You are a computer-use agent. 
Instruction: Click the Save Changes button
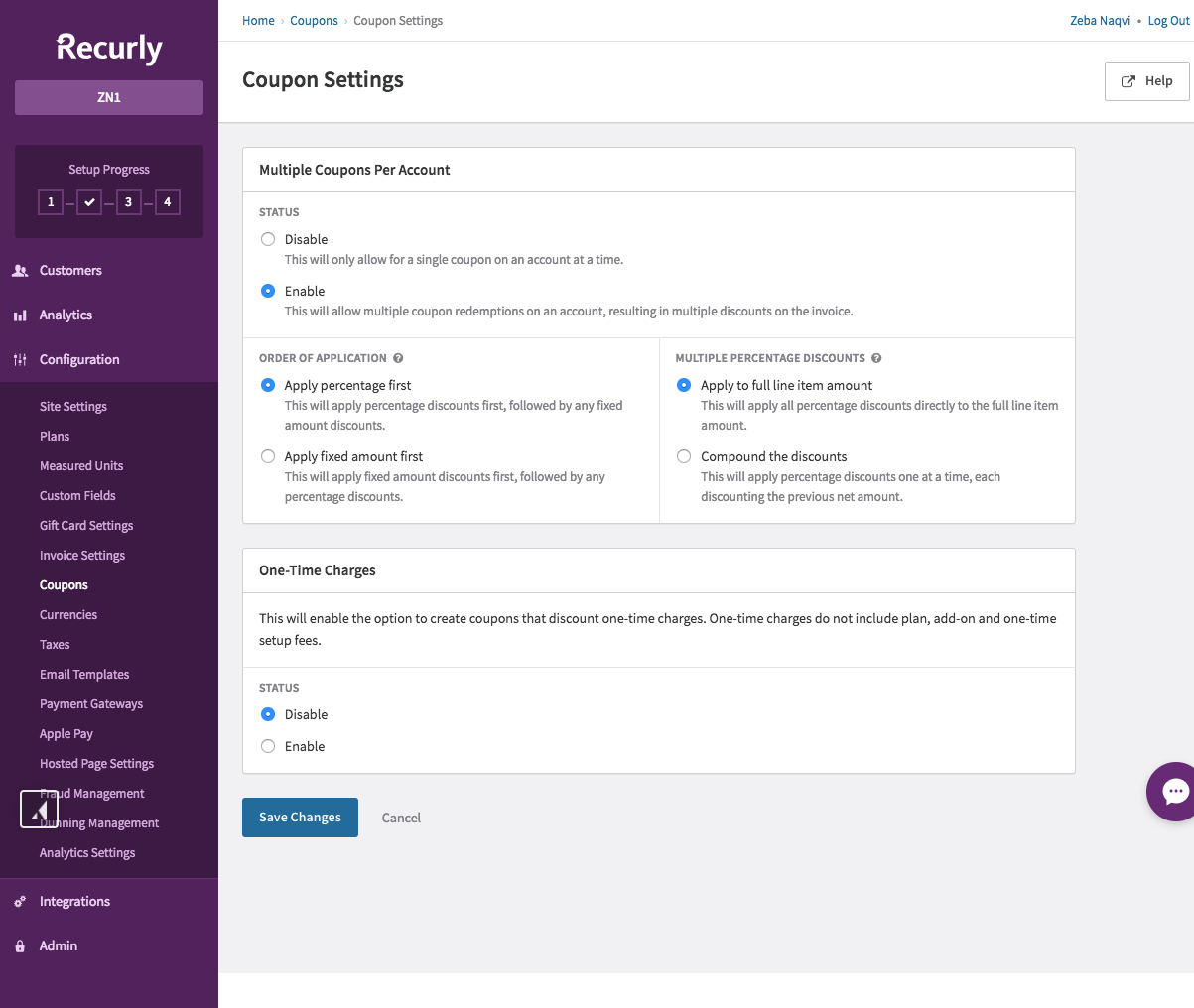[x=300, y=818]
